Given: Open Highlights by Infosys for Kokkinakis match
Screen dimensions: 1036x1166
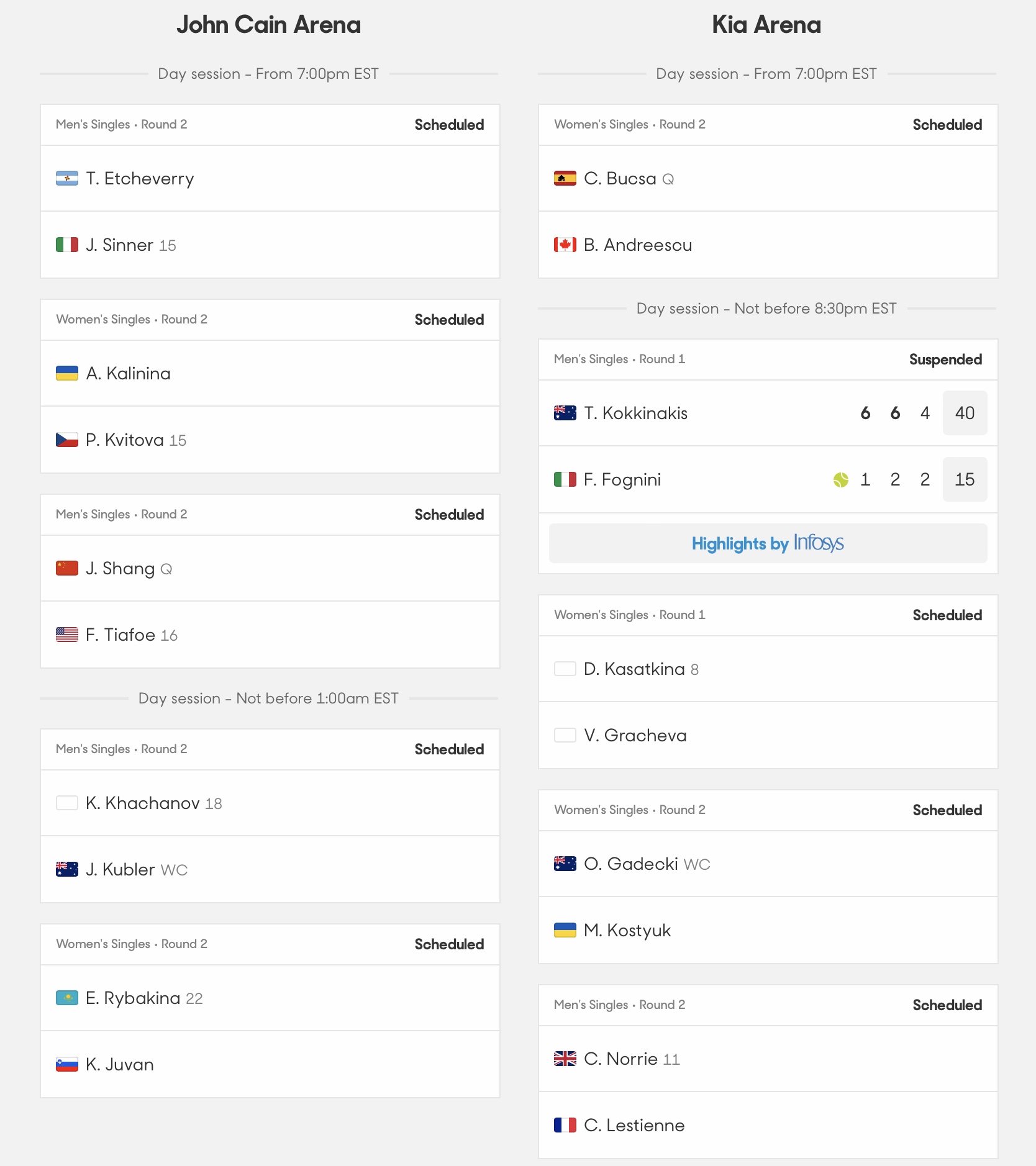Looking at the screenshot, I should tap(768, 543).
